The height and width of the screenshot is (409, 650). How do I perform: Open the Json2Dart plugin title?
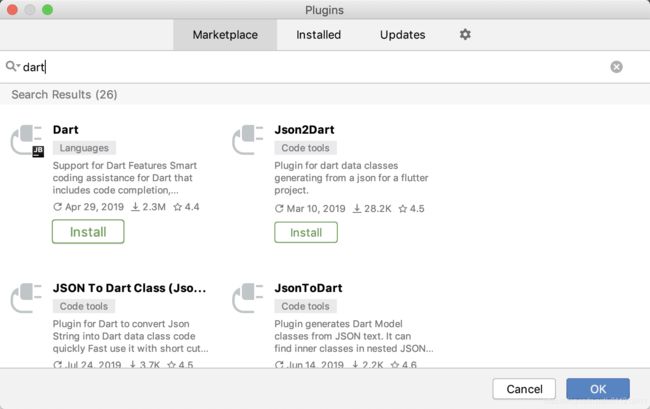[x=304, y=130]
